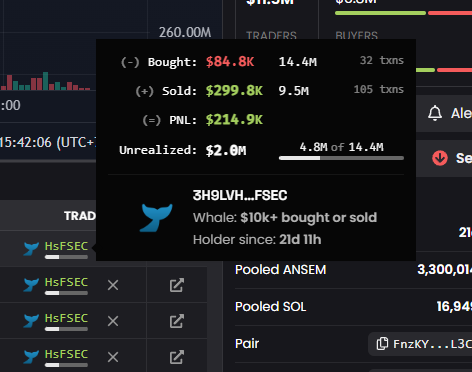The width and height of the screenshot is (472, 372).
Task: Click holdings progress bar 4.8M of 14.4M
Action: coord(341,158)
